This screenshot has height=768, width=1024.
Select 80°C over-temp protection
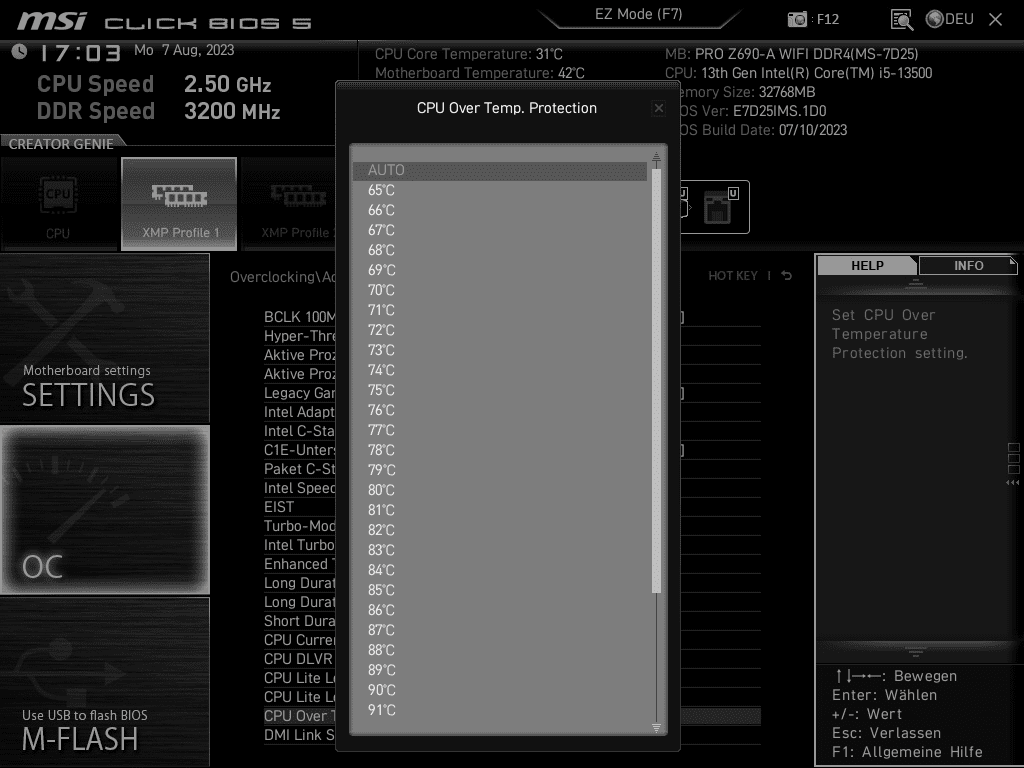point(500,490)
